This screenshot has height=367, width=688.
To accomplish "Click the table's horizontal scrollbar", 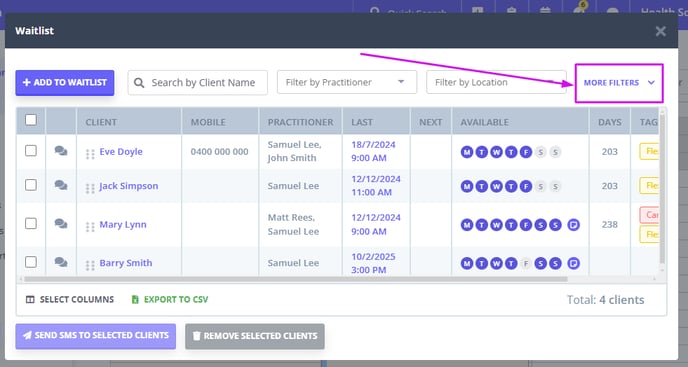I will tap(295, 279).
